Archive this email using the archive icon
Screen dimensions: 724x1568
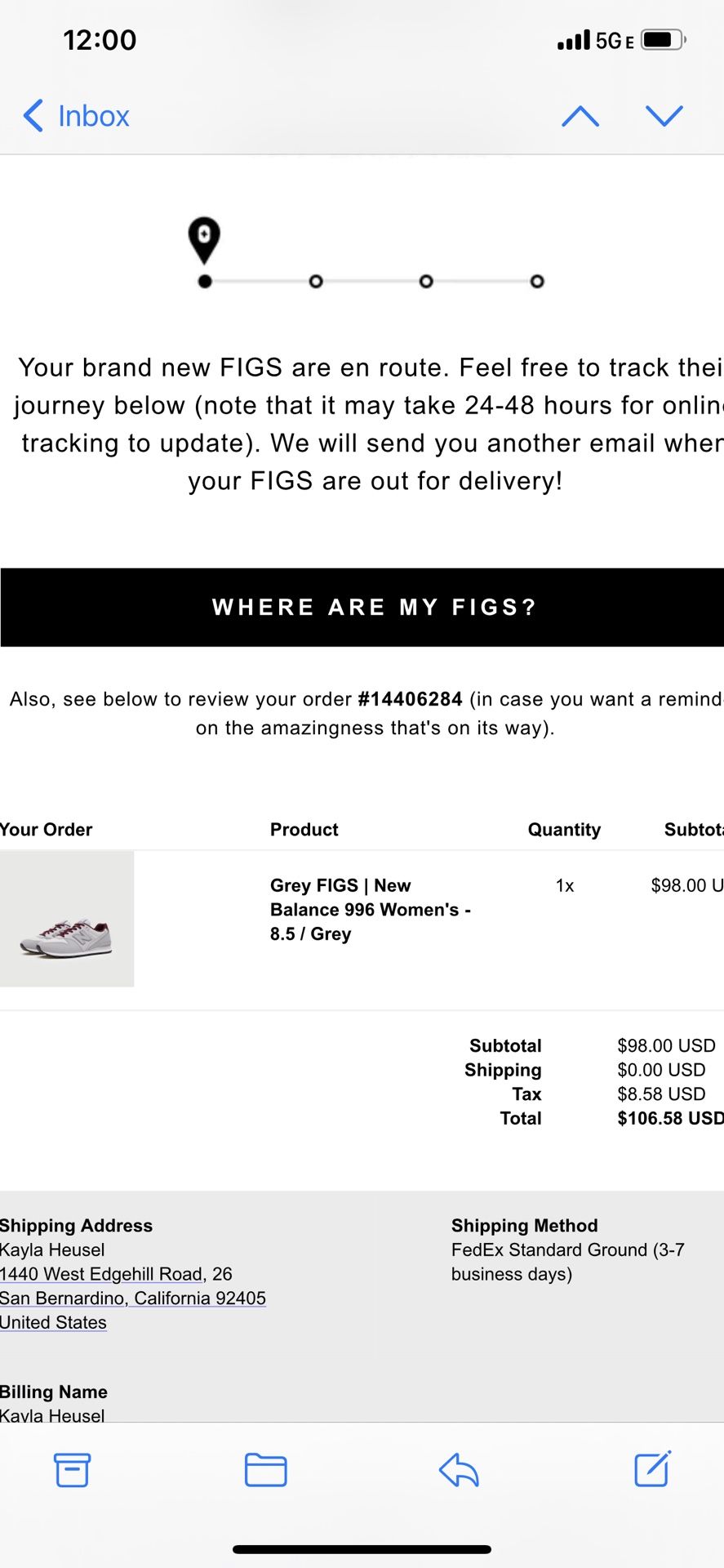click(x=72, y=1470)
